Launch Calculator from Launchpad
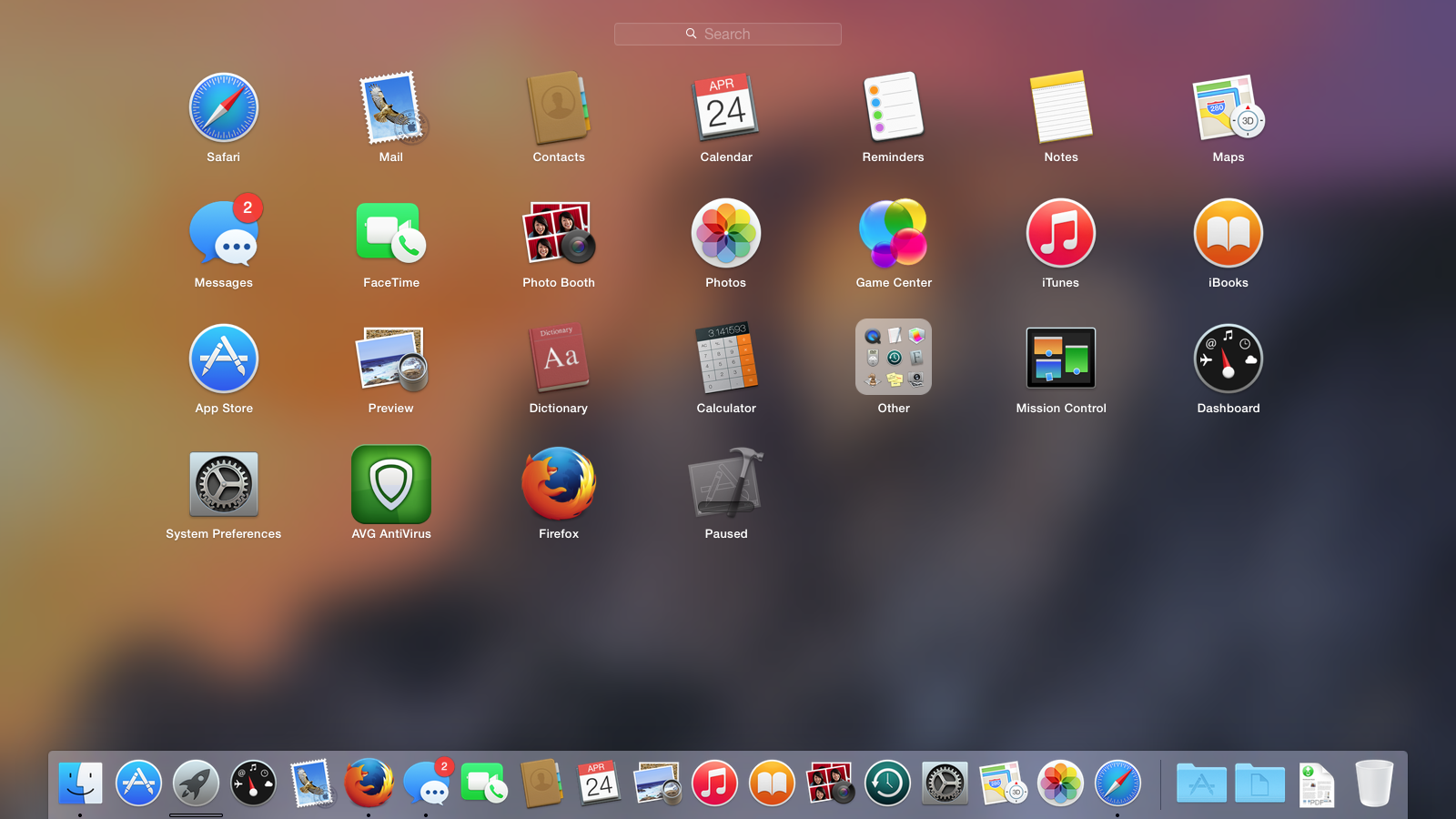This screenshot has height=819, width=1456. click(726, 359)
